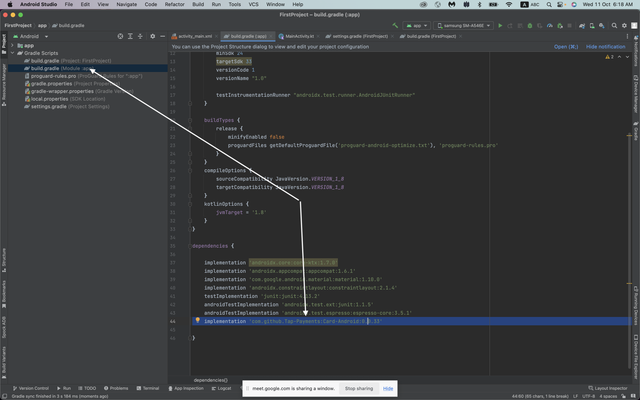Open the samsung SM-A546E device dropdown
Viewport: 640px width, 400px height.
coord(465,25)
